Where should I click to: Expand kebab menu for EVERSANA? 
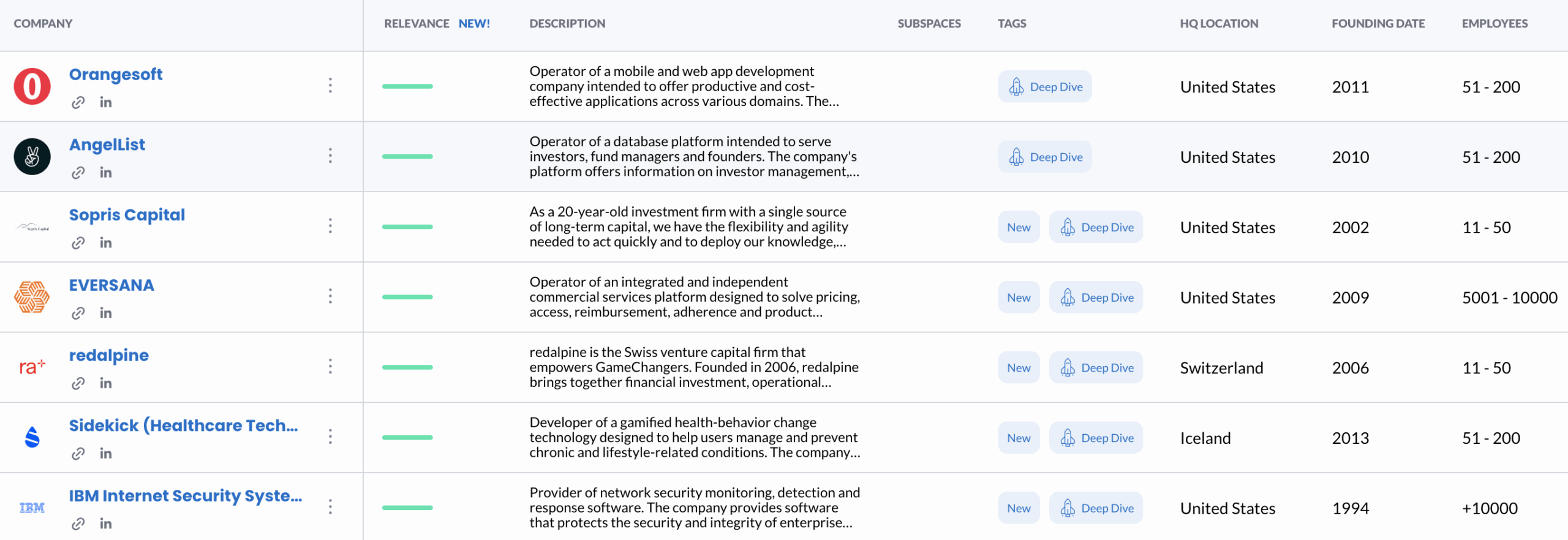330,296
